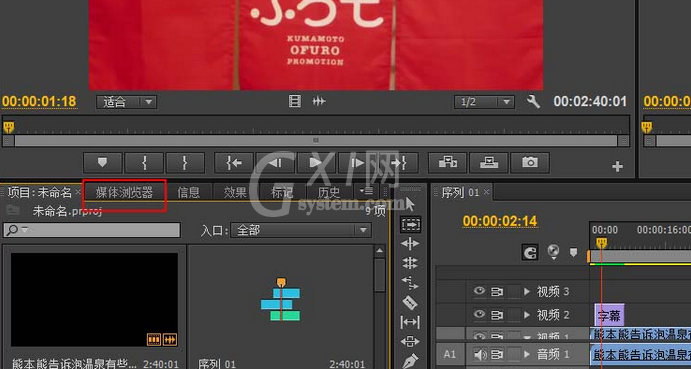Switch to 效果 tab
This screenshot has height=369, width=691.
click(235, 192)
